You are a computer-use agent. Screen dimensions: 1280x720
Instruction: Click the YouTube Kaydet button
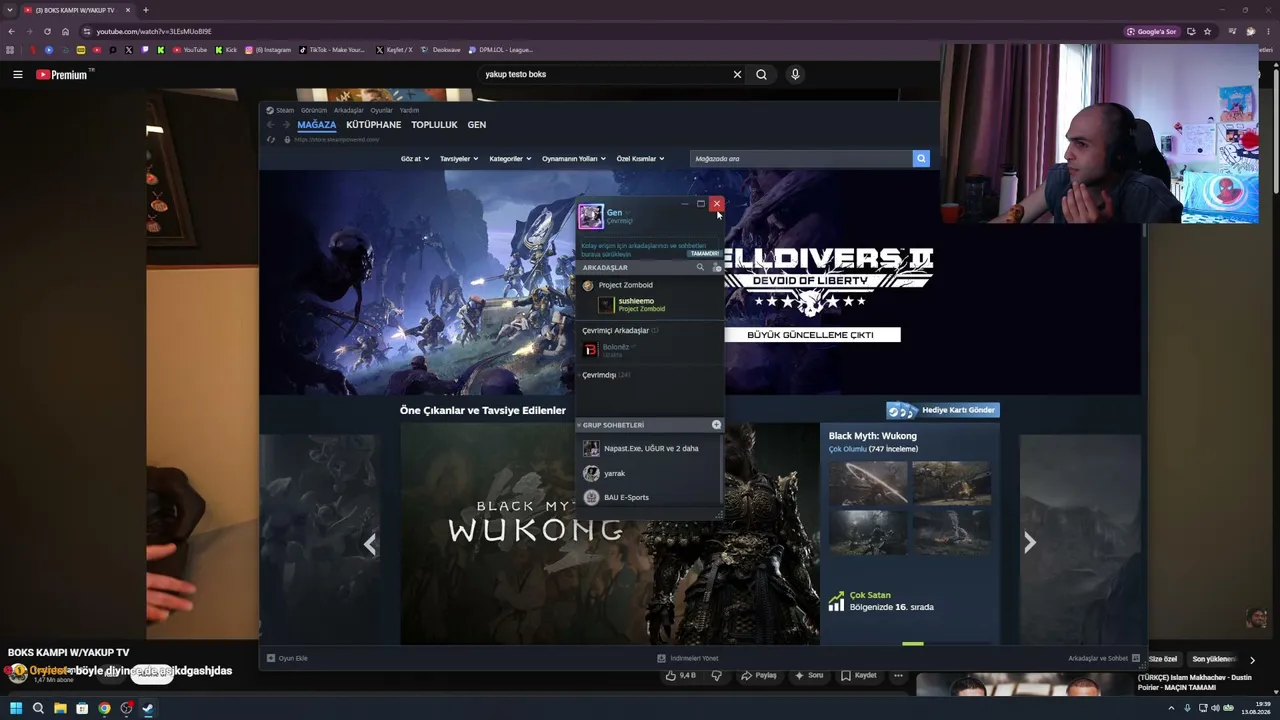[x=859, y=676]
